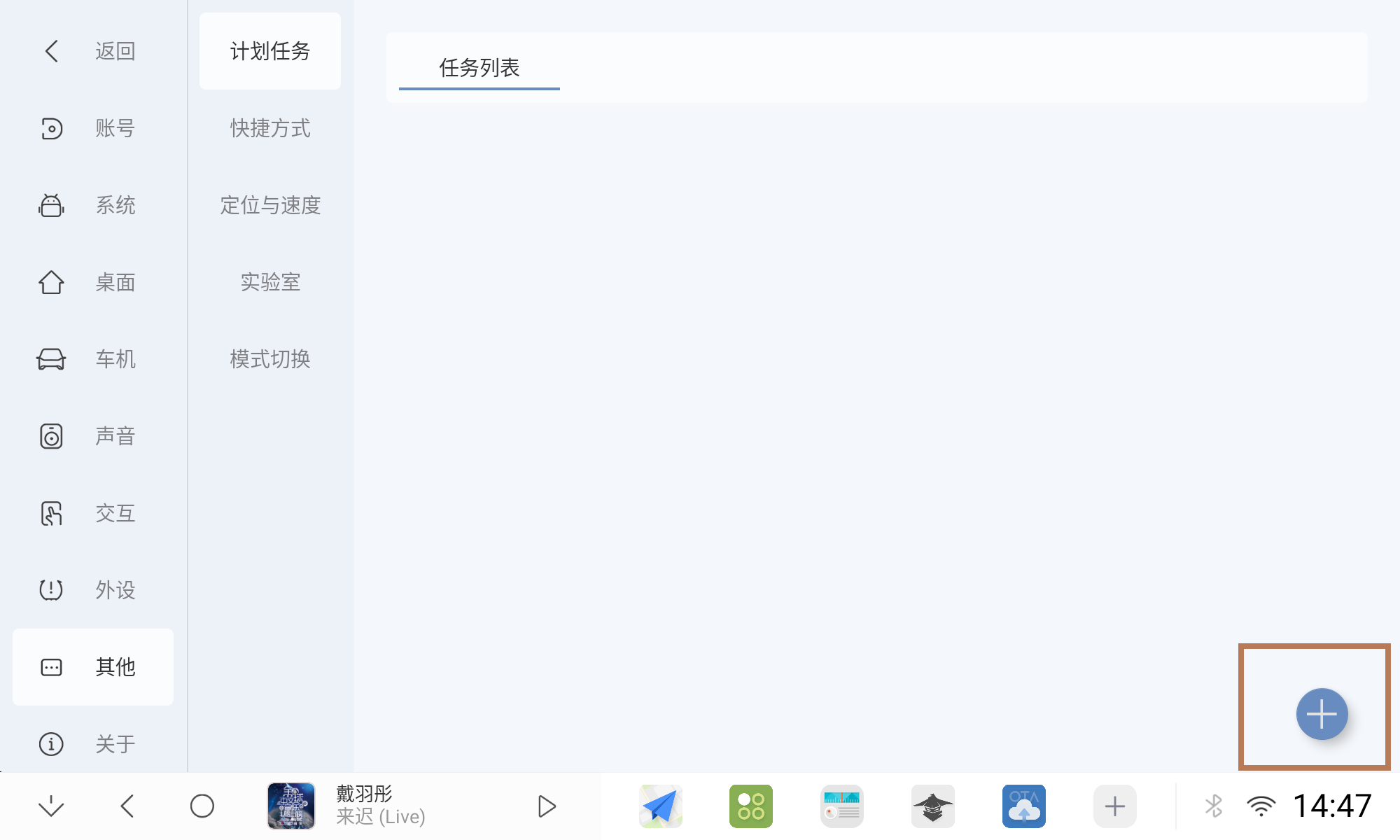Open the Bluetooth status icon

pyautogui.click(x=1214, y=806)
